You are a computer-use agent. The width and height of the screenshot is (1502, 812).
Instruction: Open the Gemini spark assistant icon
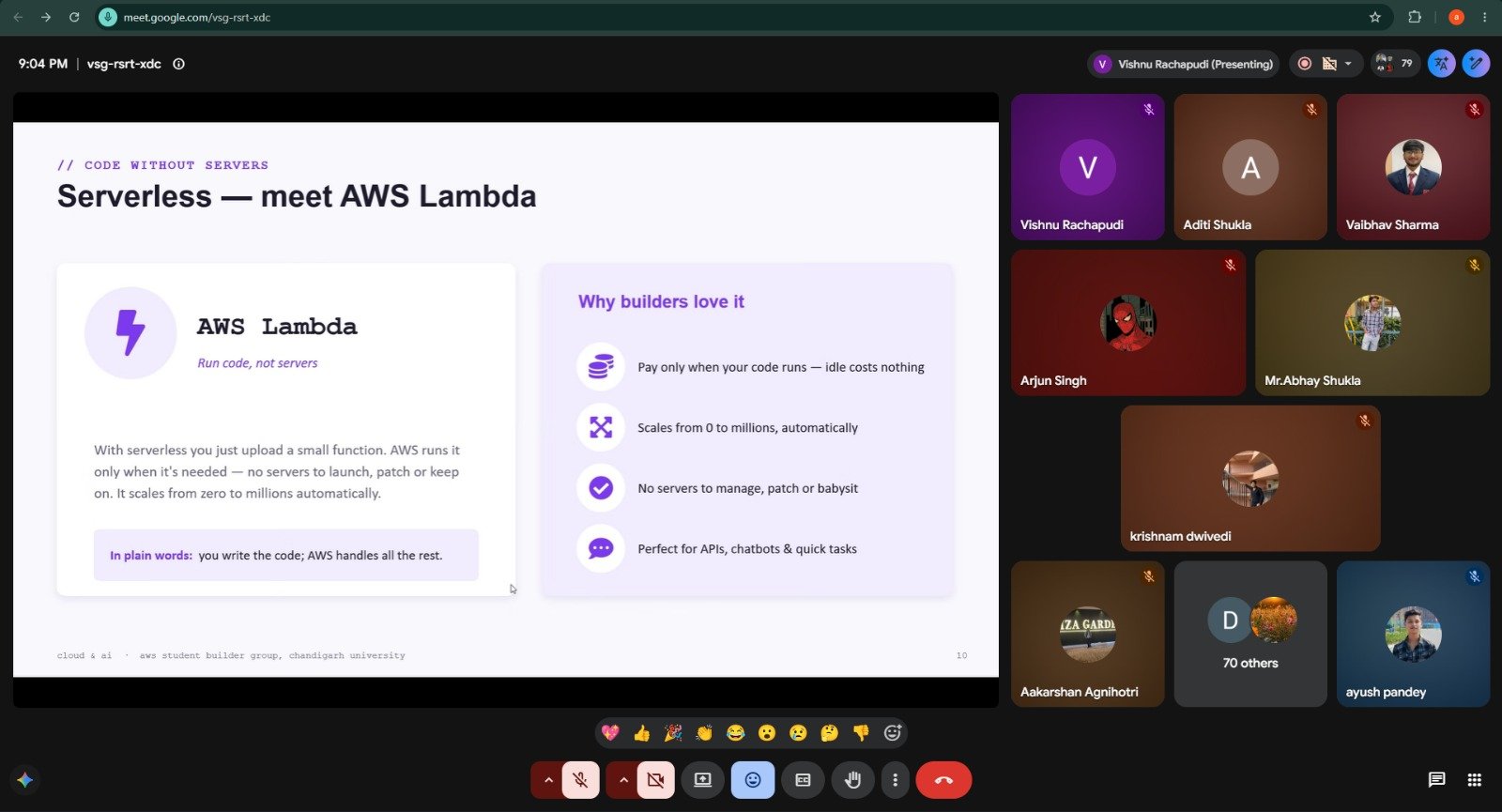pyautogui.click(x=25, y=780)
